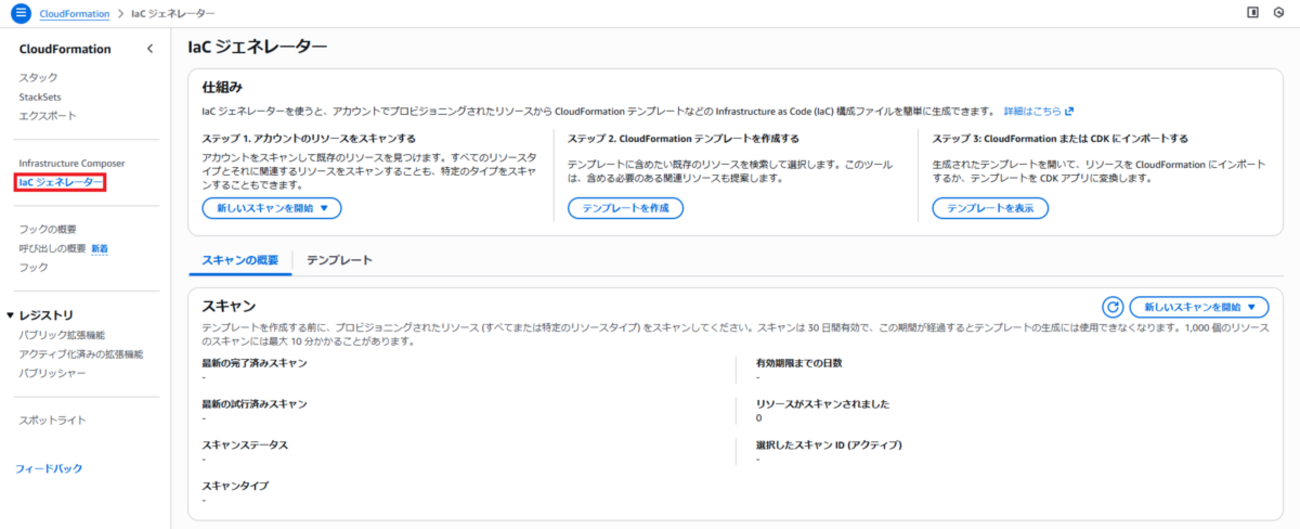The width and height of the screenshot is (1300, 529).
Task: Click the 新着 badge in sidebar
Action: click(x=100, y=248)
